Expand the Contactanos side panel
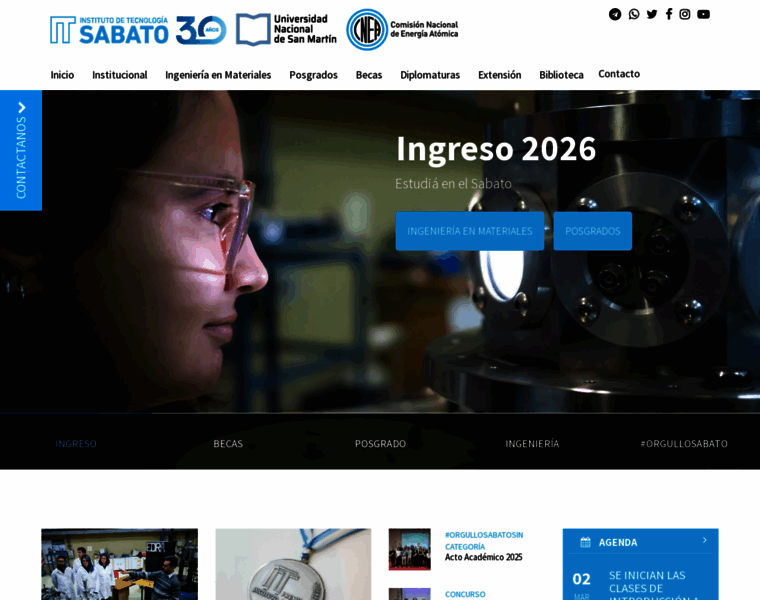760x600 pixels. click(21, 150)
